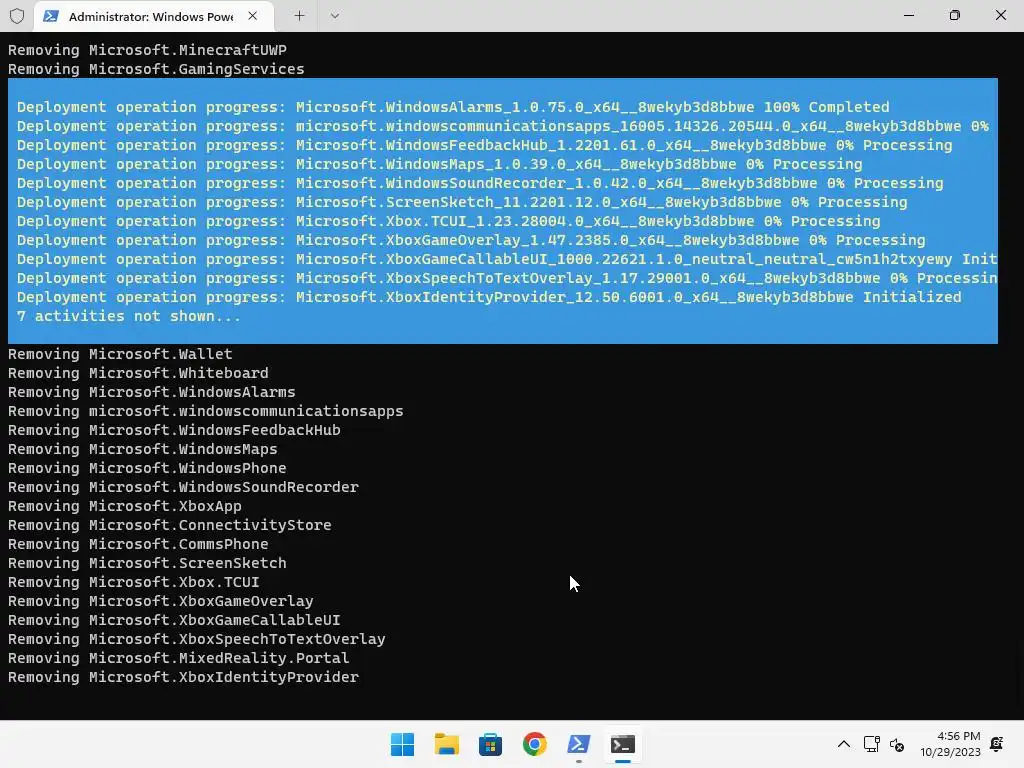Image resolution: width=1024 pixels, height=768 pixels.
Task: Click the line "Removing Microsoft.XboxGameCallableUI"
Action: (x=174, y=620)
